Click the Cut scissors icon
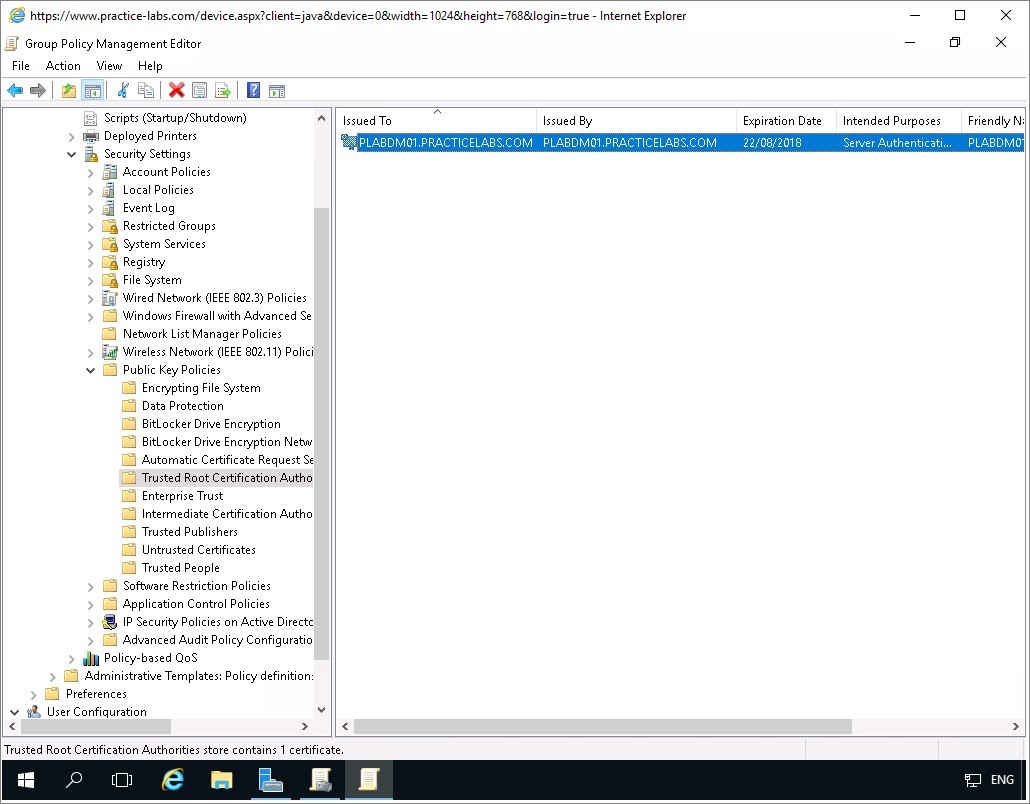 (x=123, y=91)
